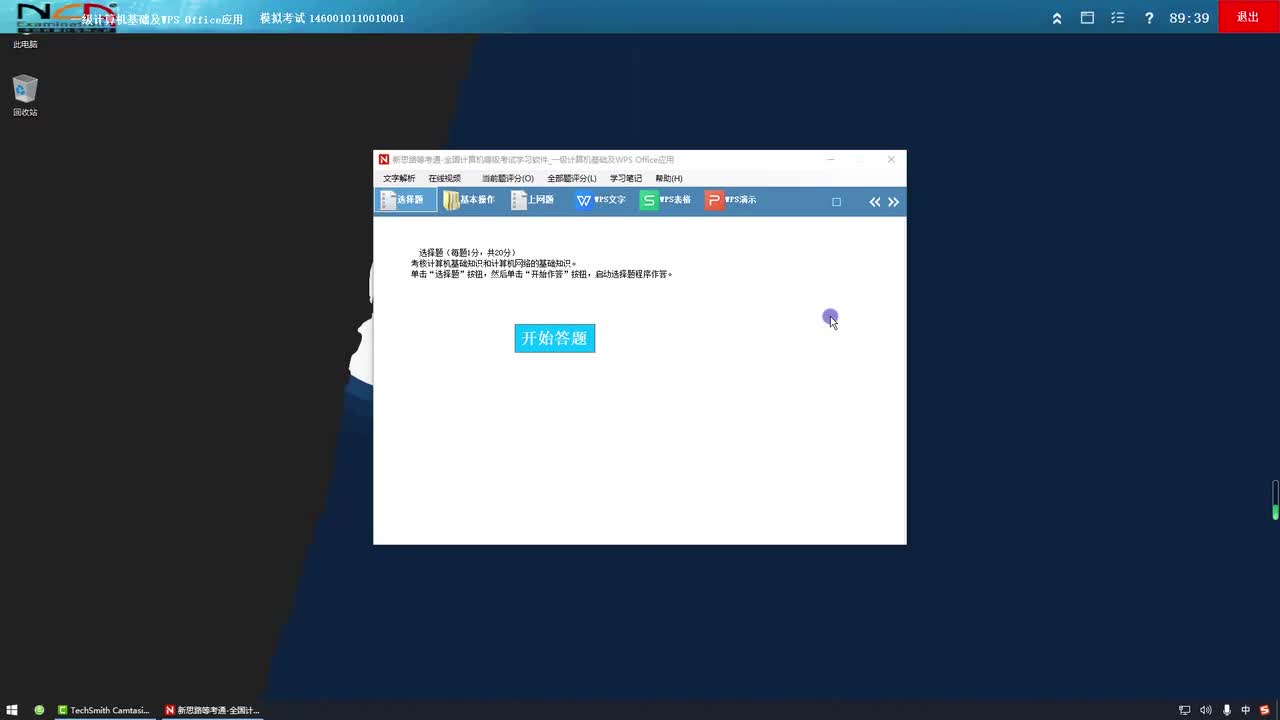This screenshot has height=720, width=1280.
Task: Open the WPS文字 section
Action: (x=600, y=200)
